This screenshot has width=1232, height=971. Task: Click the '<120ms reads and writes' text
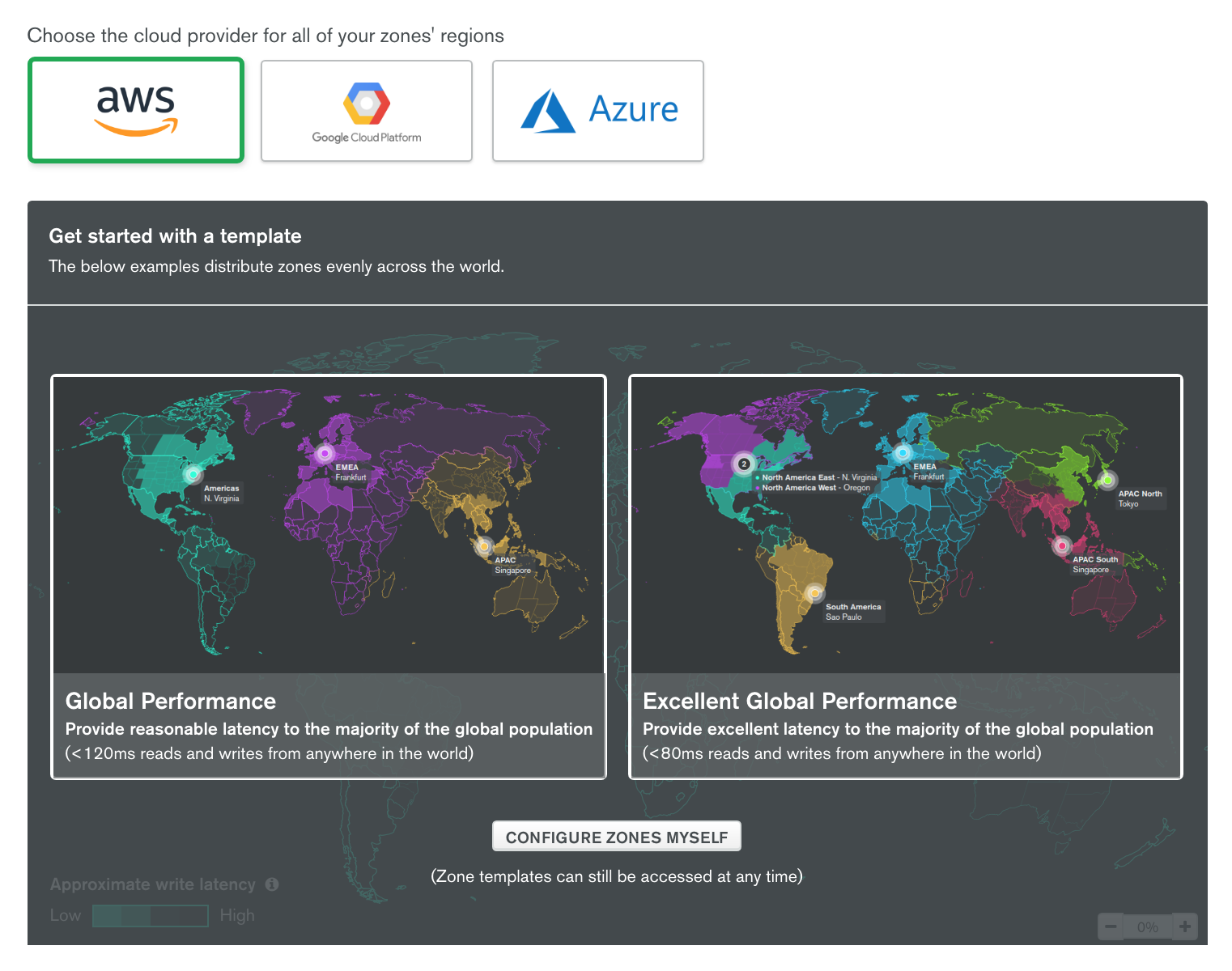click(x=270, y=753)
